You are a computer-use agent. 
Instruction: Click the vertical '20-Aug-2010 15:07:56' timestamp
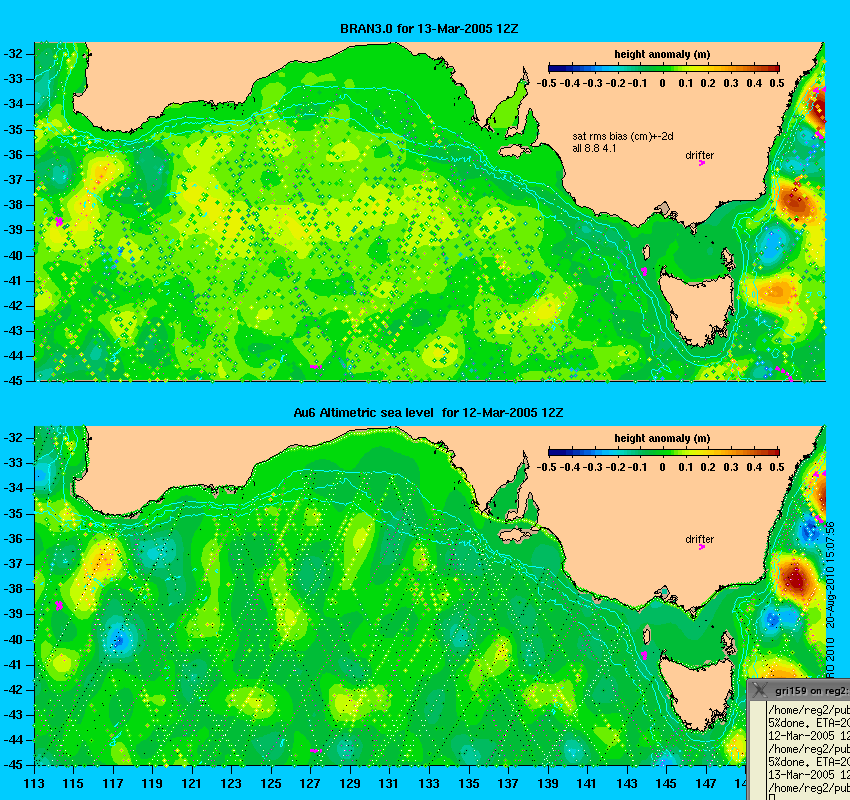[830, 575]
